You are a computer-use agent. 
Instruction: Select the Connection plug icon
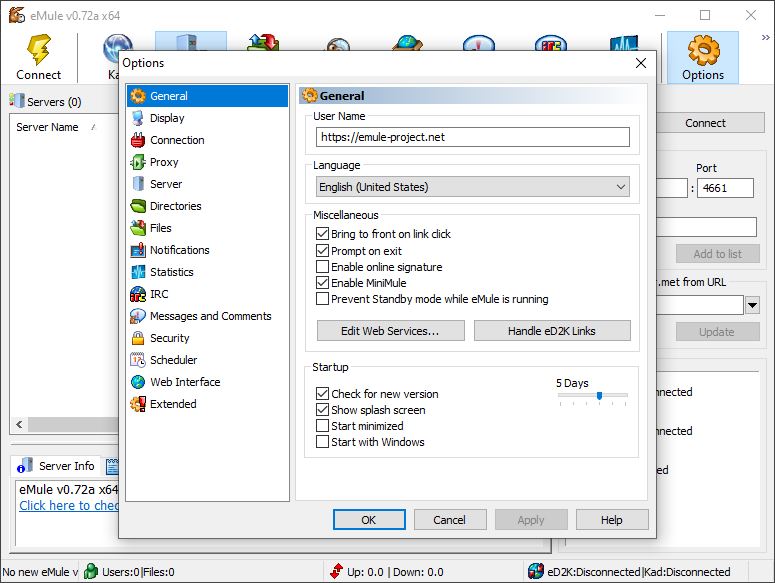(x=138, y=140)
